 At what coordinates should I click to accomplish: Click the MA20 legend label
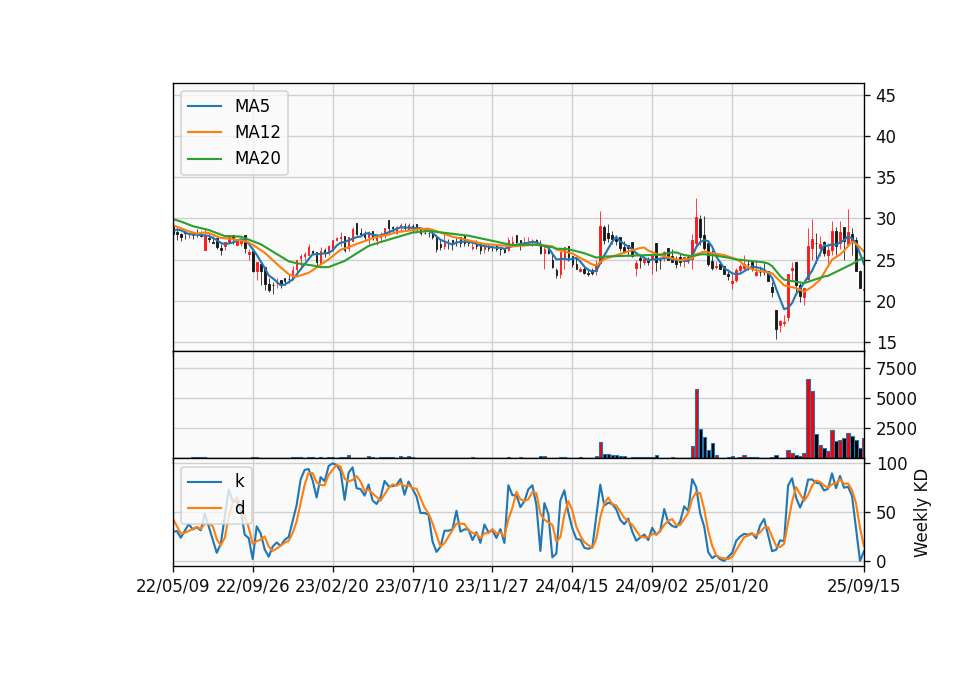257,159
